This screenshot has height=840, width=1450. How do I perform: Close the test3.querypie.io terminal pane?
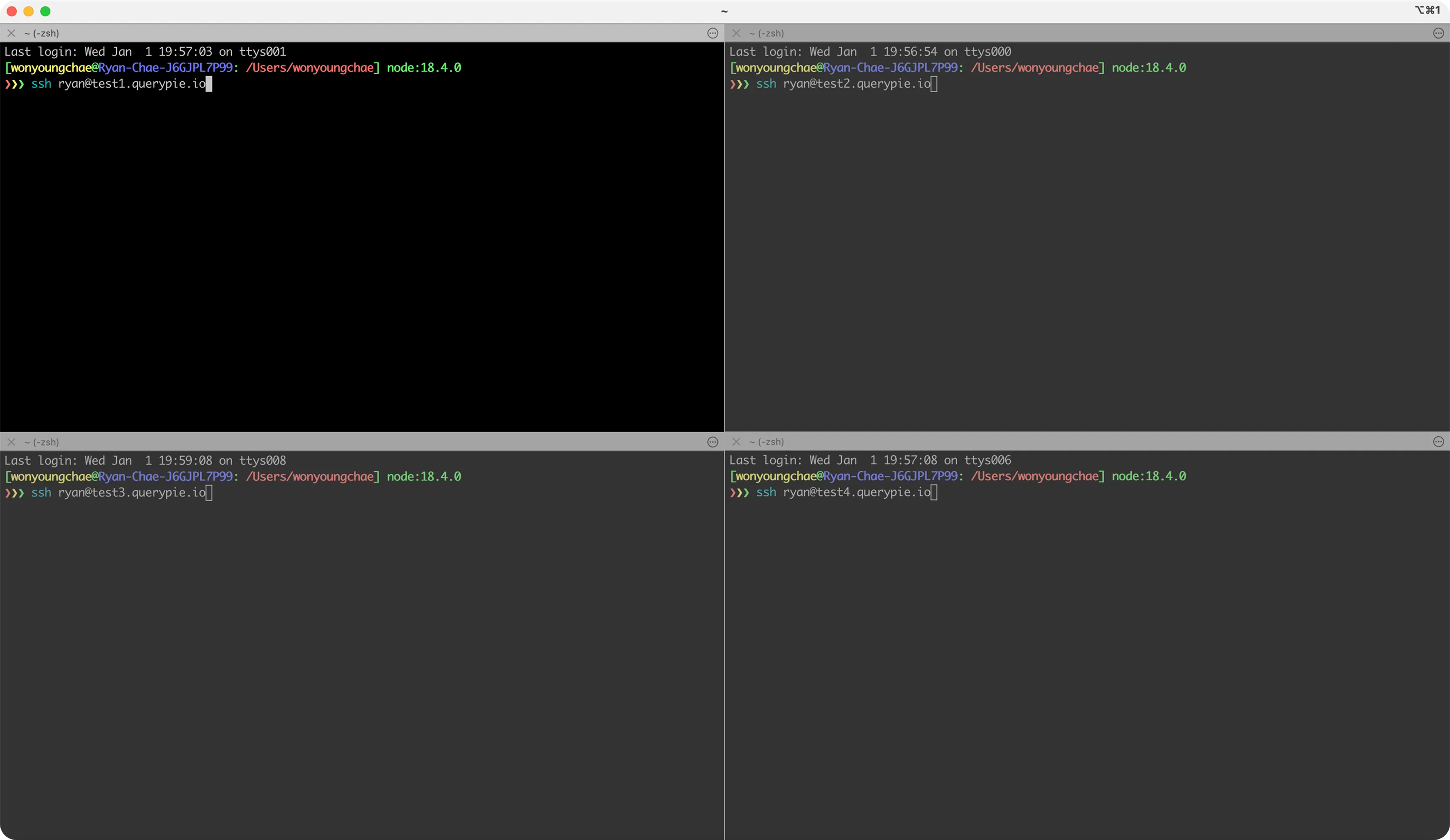[11, 442]
